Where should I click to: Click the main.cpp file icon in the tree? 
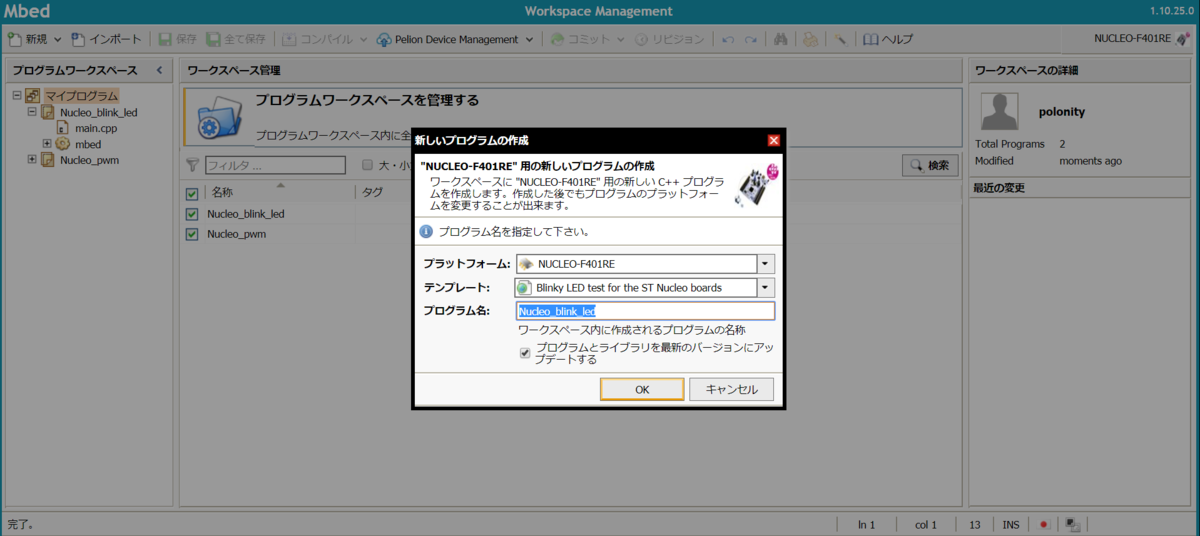[63, 128]
